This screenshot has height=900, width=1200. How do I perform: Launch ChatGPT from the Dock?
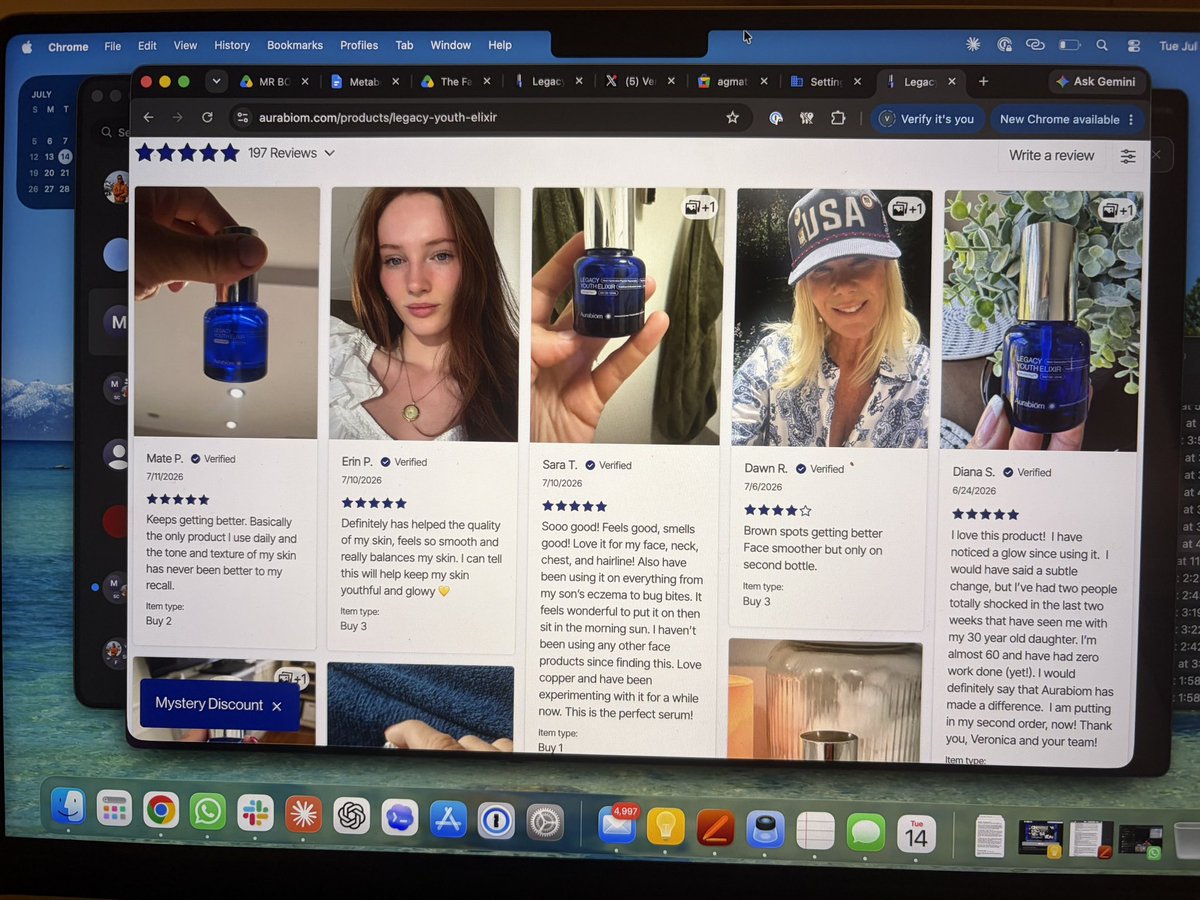click(x=352, y=816)
